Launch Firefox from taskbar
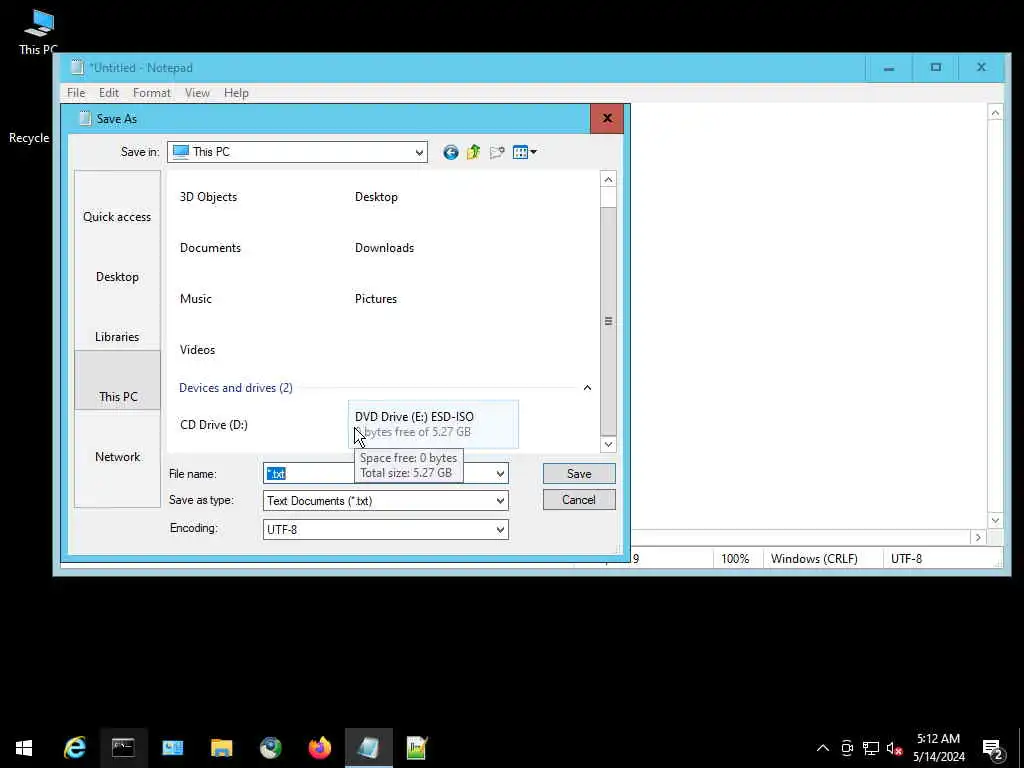 click(319, 748)
